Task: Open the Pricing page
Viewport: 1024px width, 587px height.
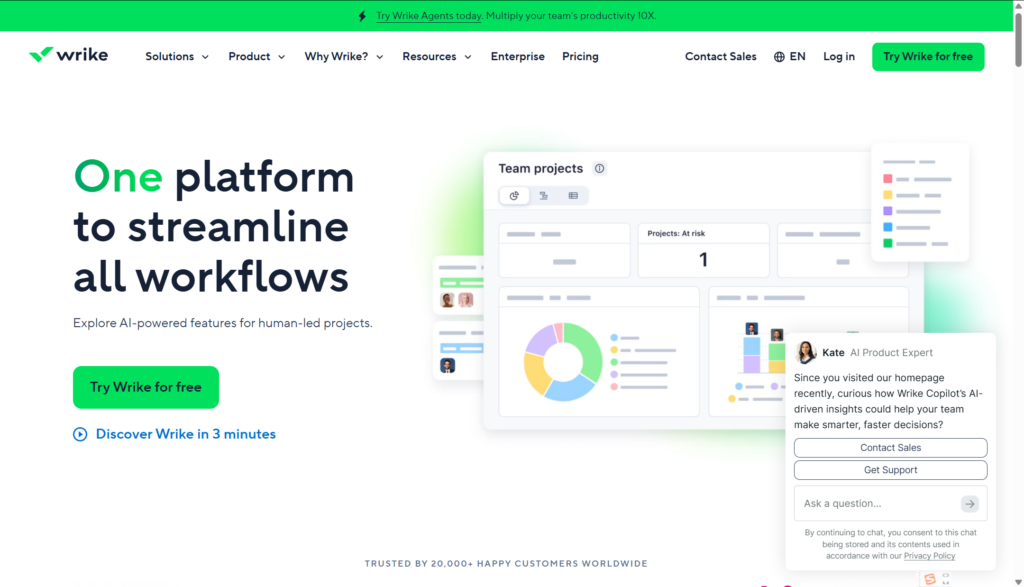Action: [x=580, y=57]
